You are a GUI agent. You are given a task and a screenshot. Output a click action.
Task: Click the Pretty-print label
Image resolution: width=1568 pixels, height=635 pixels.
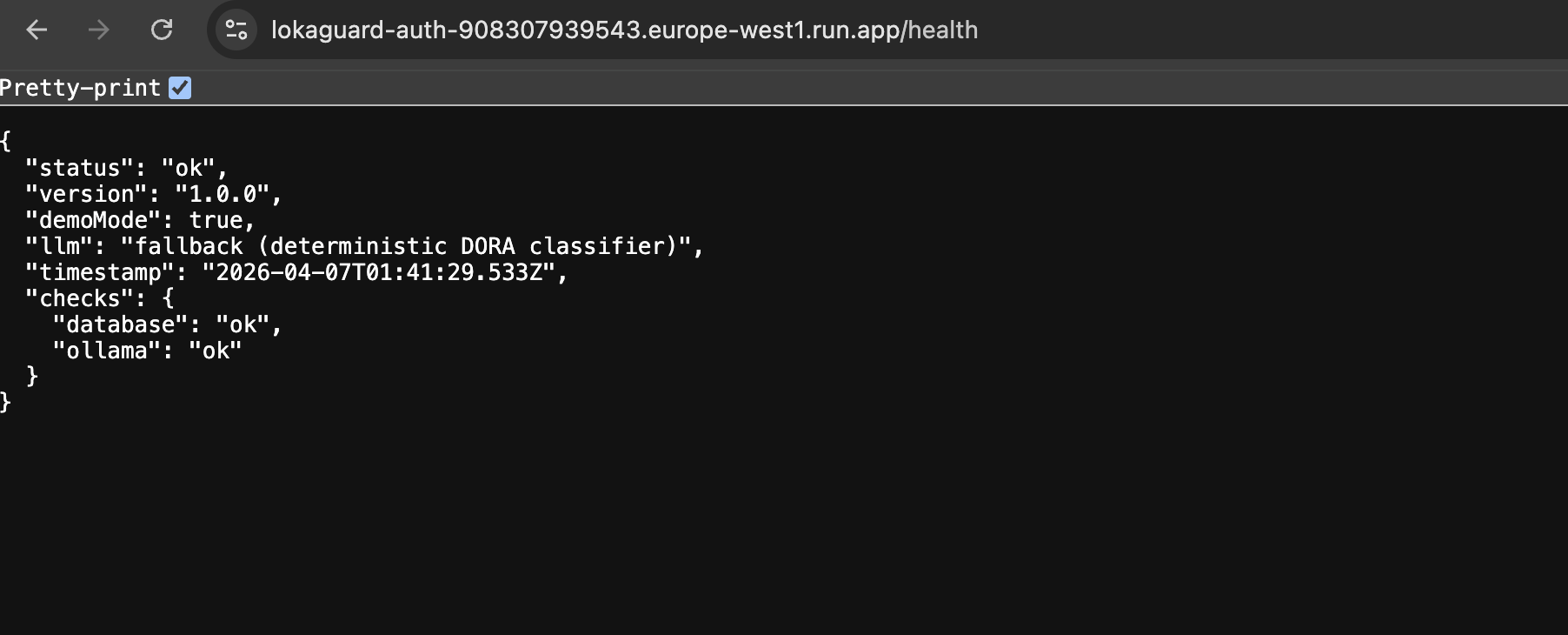click(80, 88)
